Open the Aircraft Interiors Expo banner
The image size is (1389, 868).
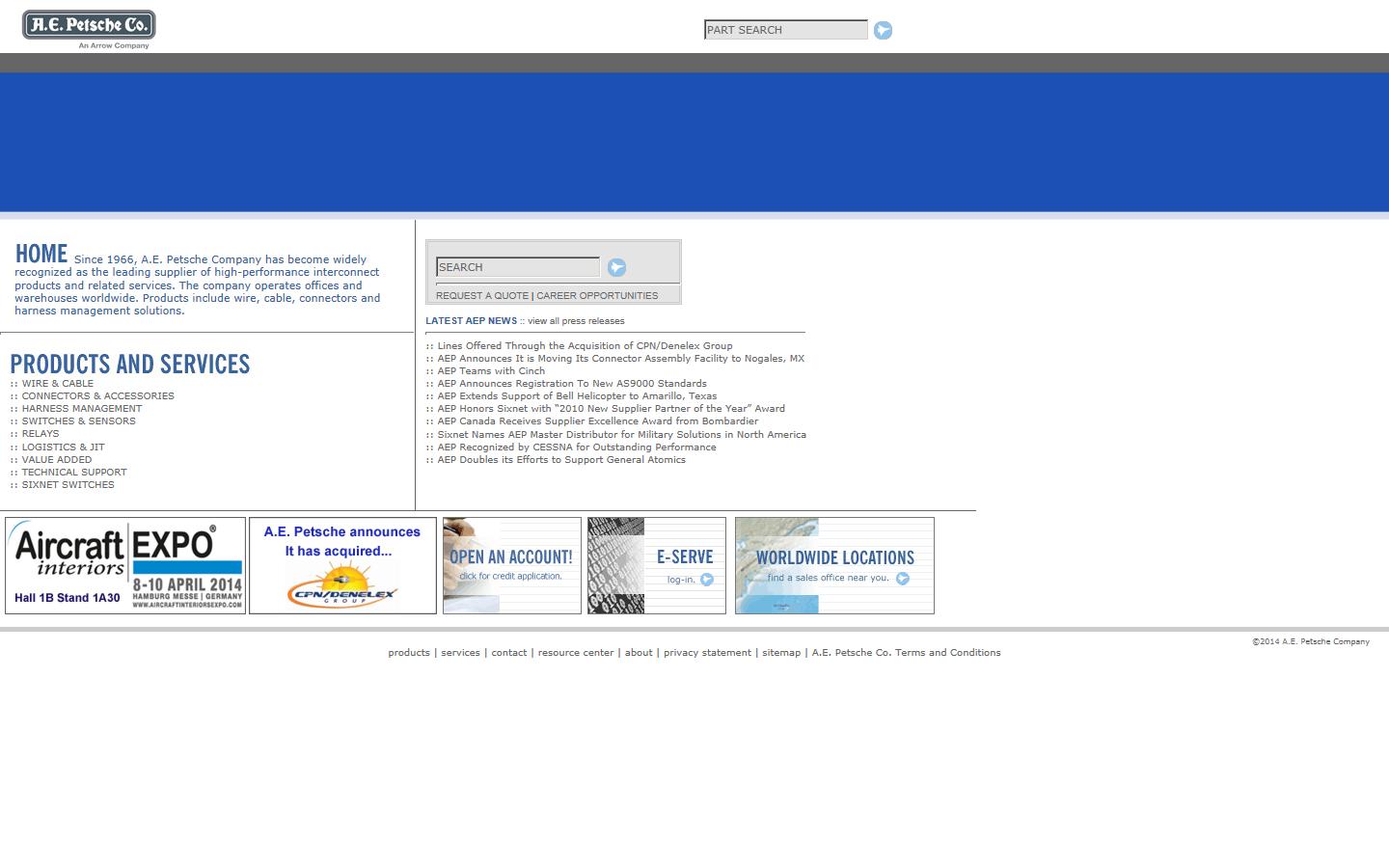(x=125, y=565)
